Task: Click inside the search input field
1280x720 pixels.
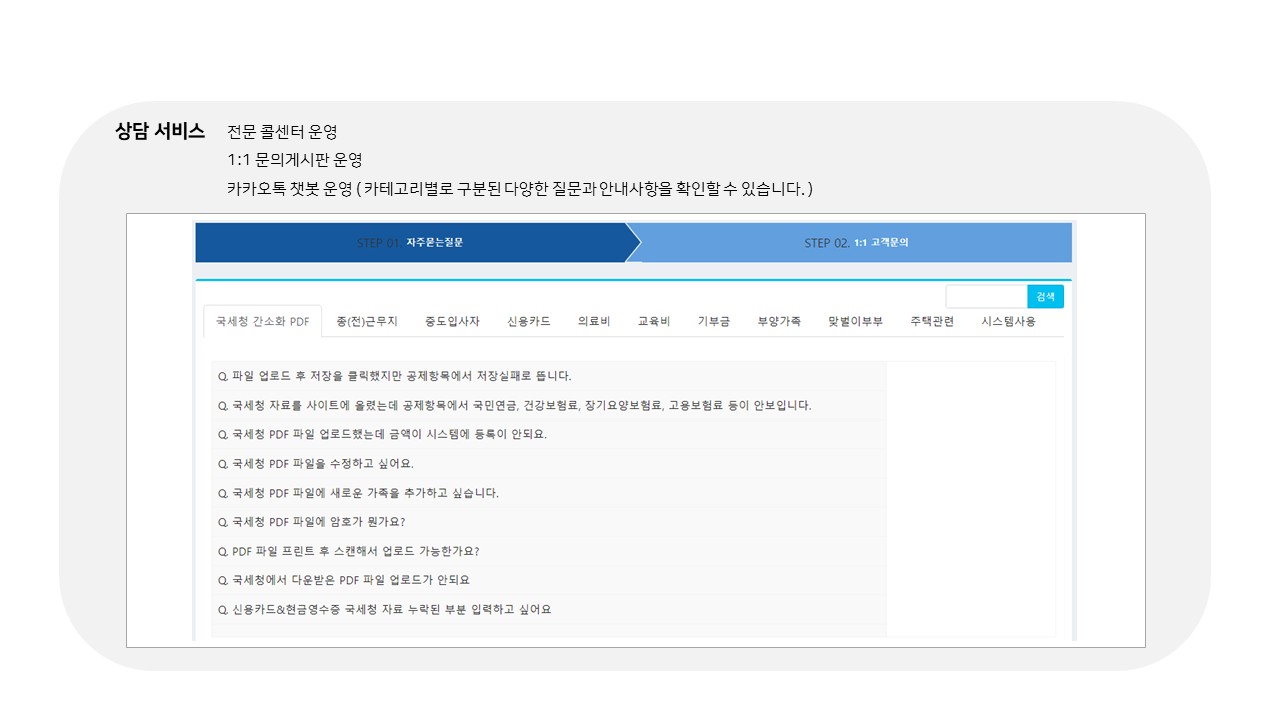Action: tap(986, 296)
